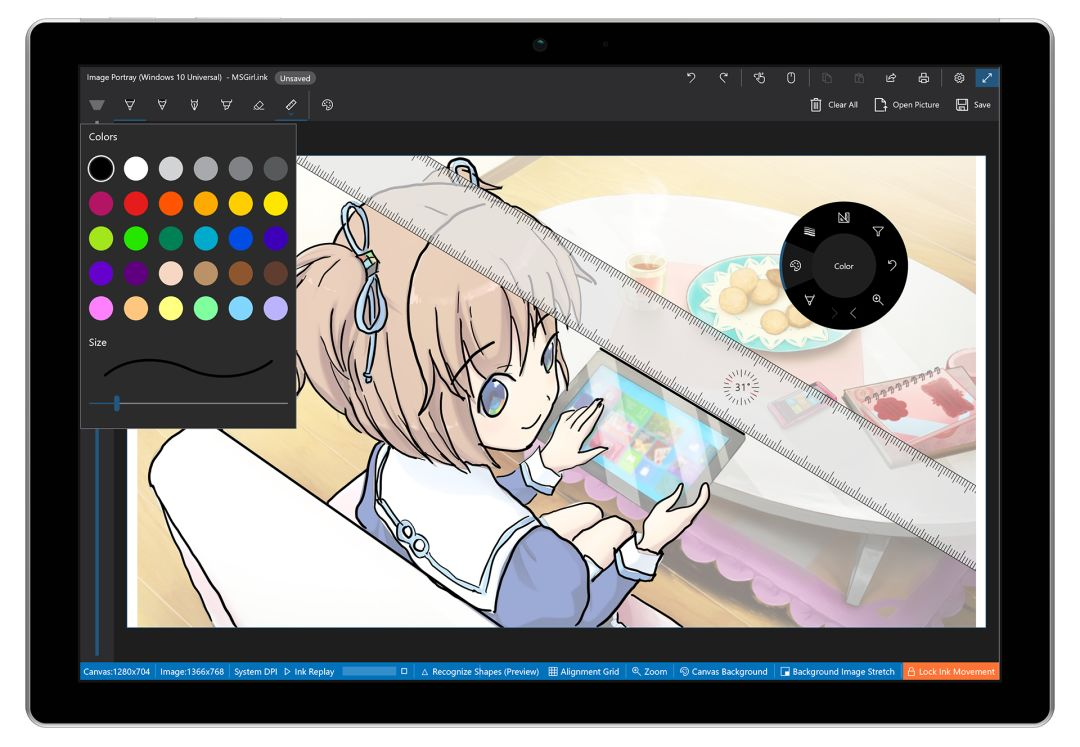This screenshot has width=1080, height=747.
Task: Click the vertical blue bar left of canvas
Action: click(97, 541)
